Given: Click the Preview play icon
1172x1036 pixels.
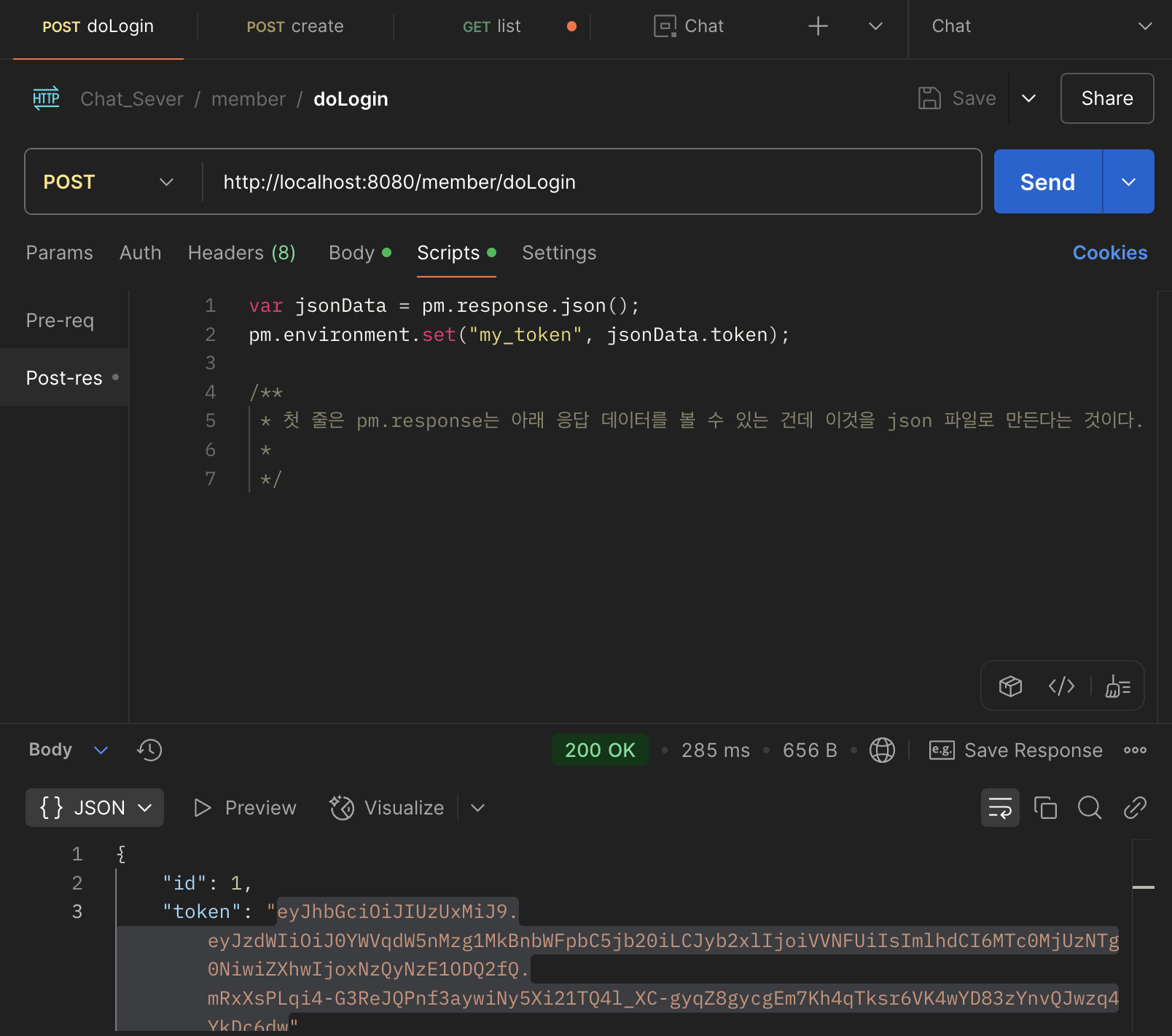Looking at the screenshot, I should (202, 807).
